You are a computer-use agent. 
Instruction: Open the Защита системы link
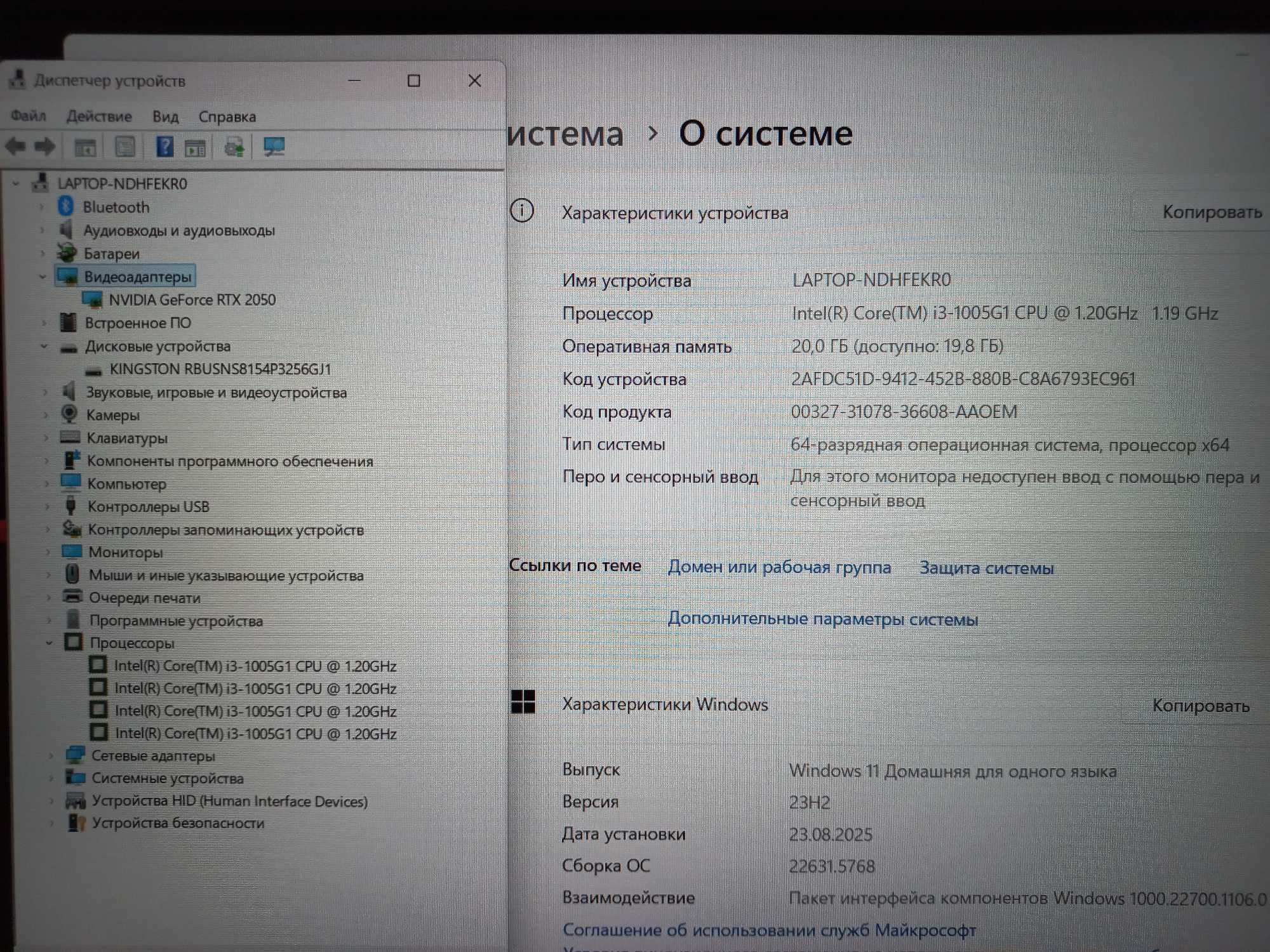[x=986, y=567]
